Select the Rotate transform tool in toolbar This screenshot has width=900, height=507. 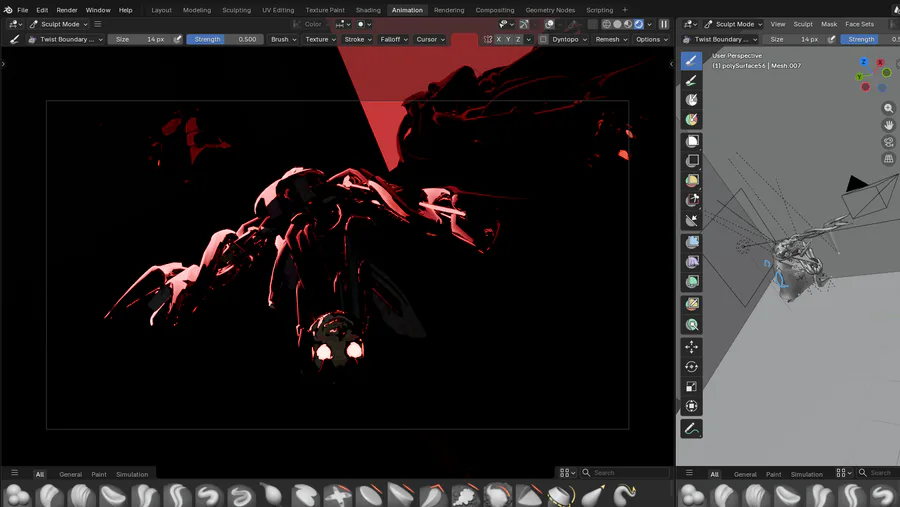coord(691,367)
